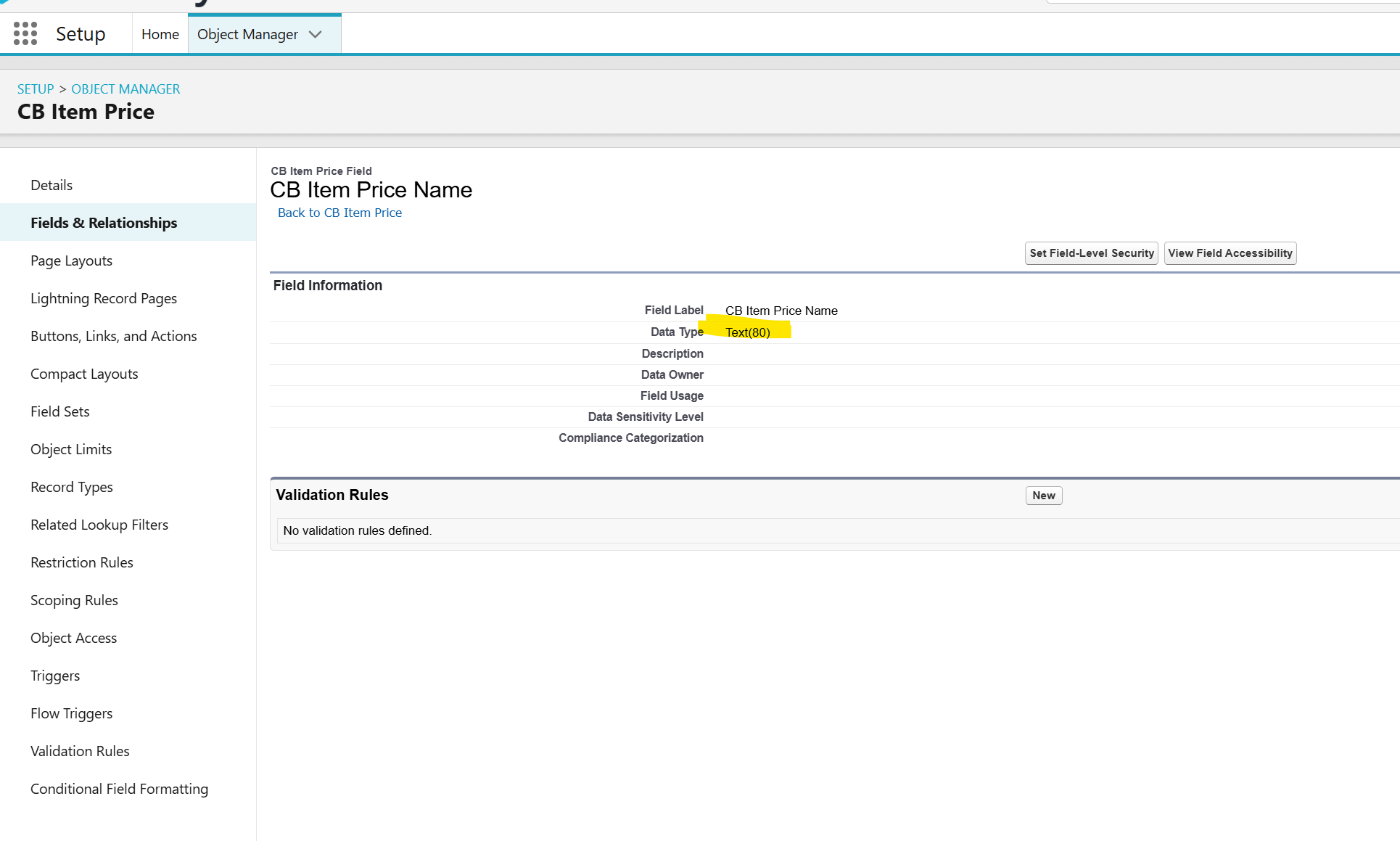
Task: Open Conditional Field Formatting section
Action: pos(119,789)
